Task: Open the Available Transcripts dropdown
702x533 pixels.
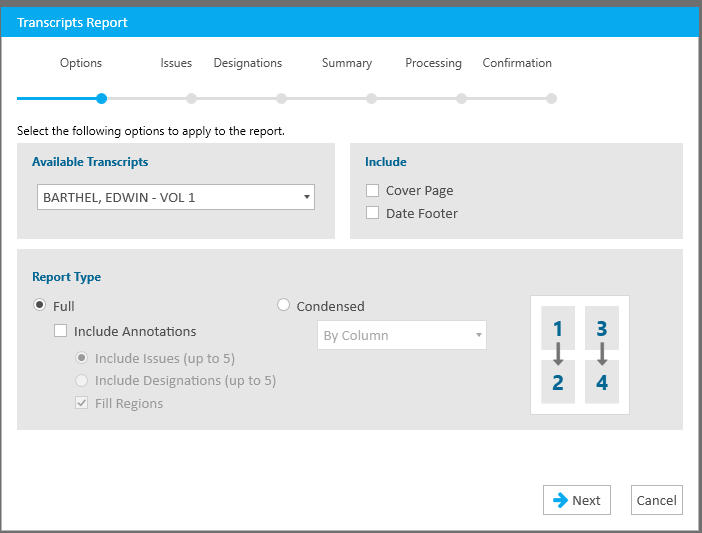Action: (x=176, y=197)
